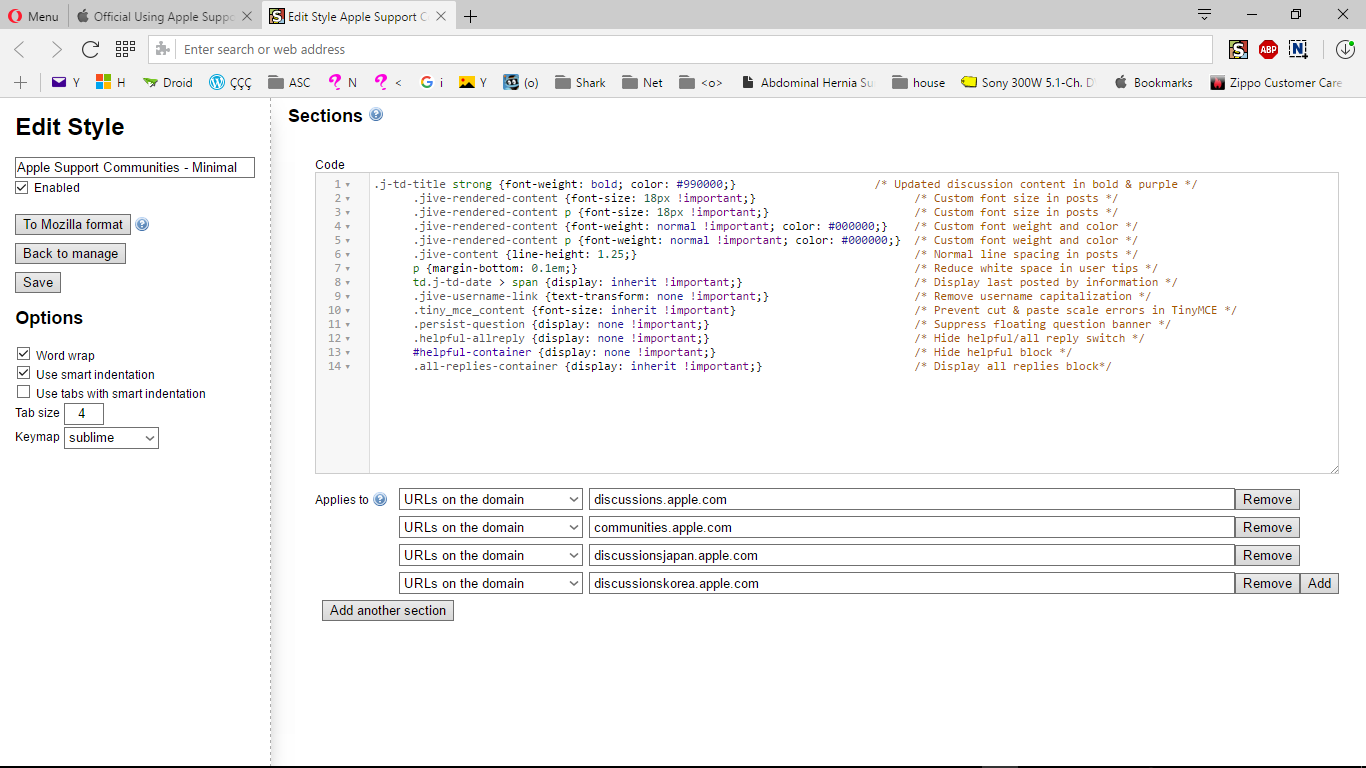This screenshot has height=768, width=1366.
Task: Open the Speed Dial grid icon
Action: (x=125, y=49)
